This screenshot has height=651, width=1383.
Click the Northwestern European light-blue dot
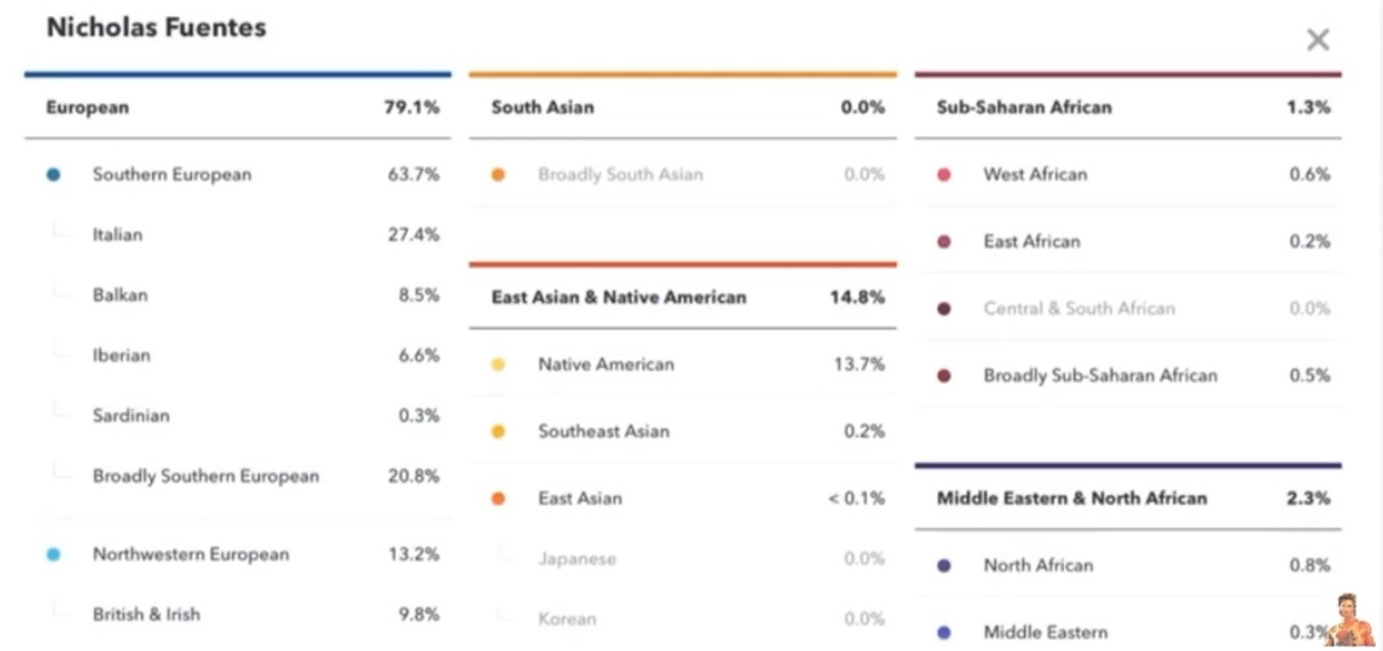[53, 554]
